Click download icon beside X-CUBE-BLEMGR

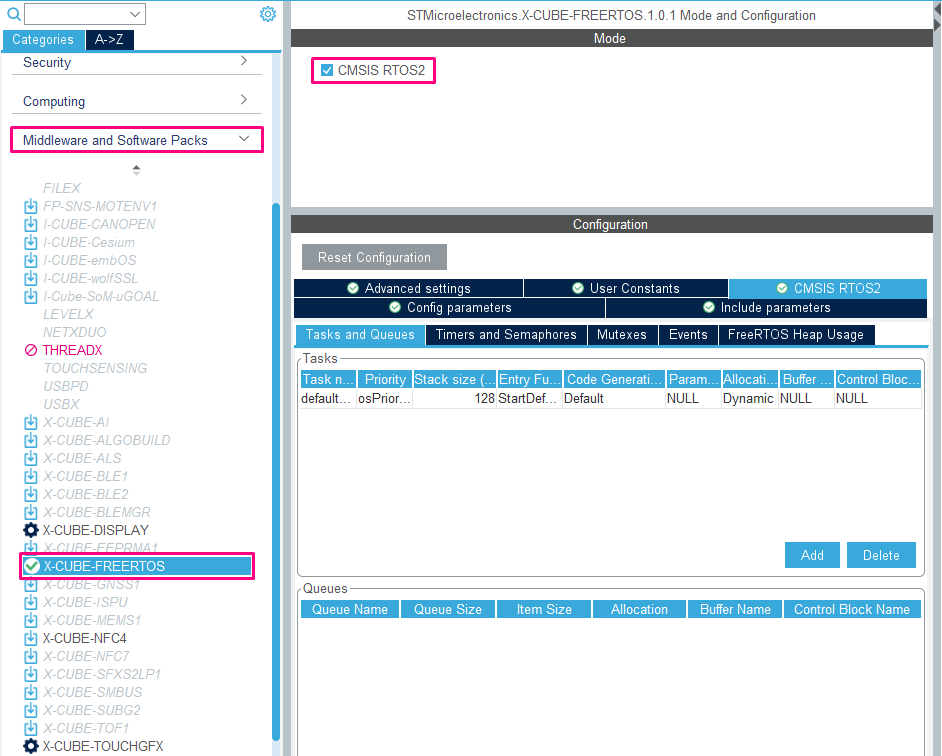click(x=31, y=513)
